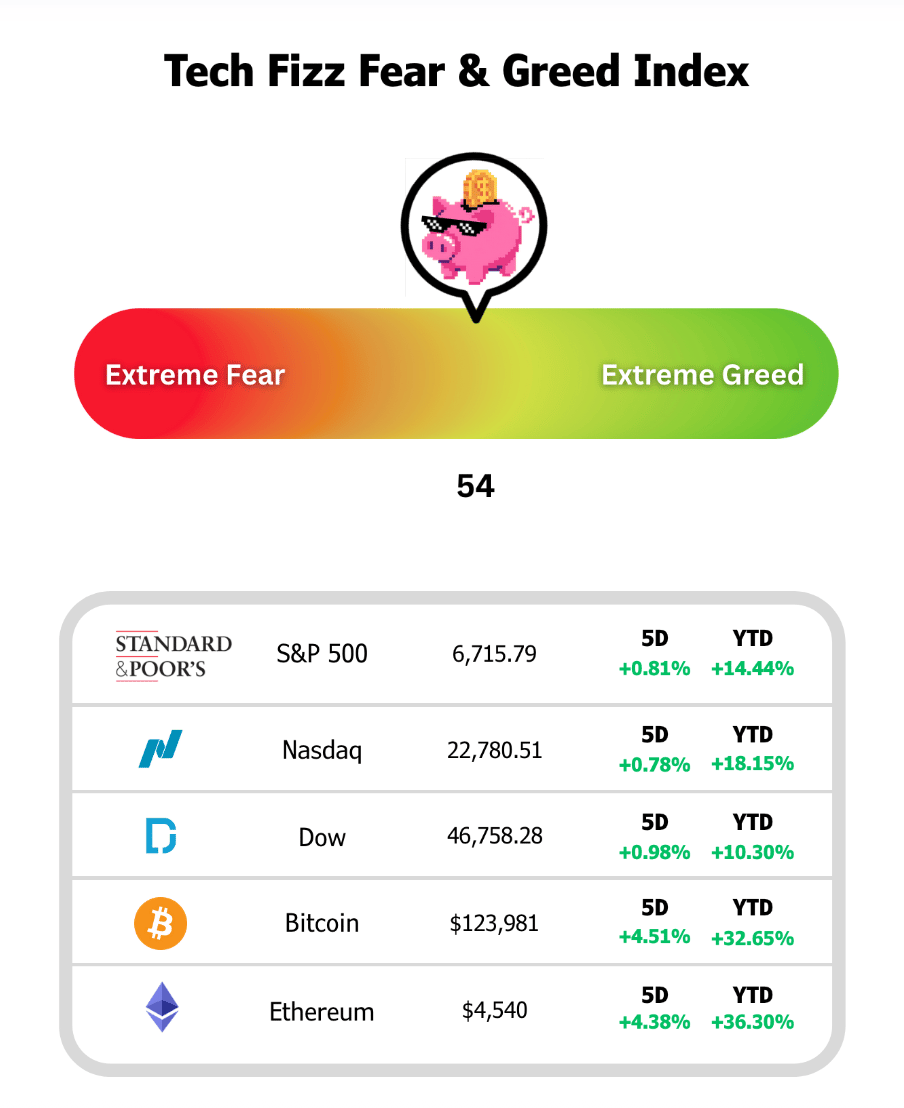Click the Ethereum 5D +4.38% value

coord(654,1022)
